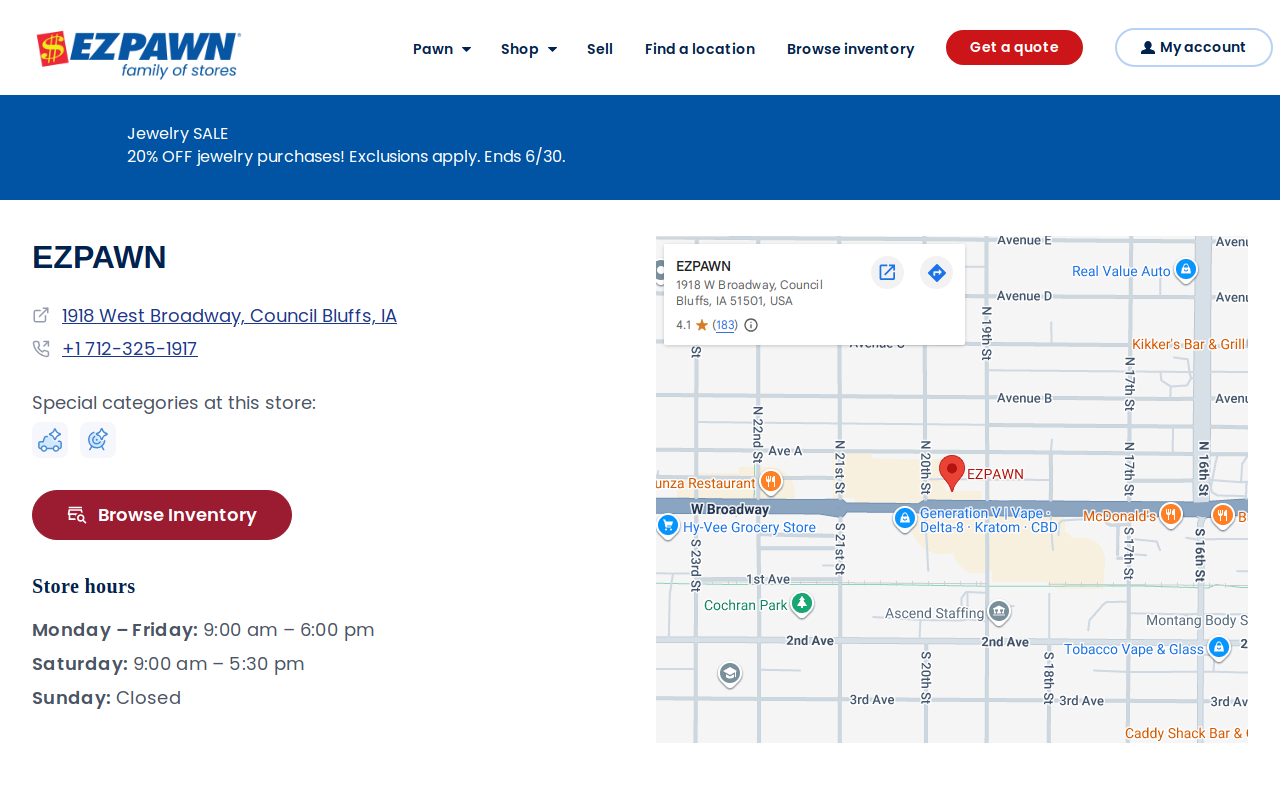Click the Monday – Friday hours line

tap(203, 630)
